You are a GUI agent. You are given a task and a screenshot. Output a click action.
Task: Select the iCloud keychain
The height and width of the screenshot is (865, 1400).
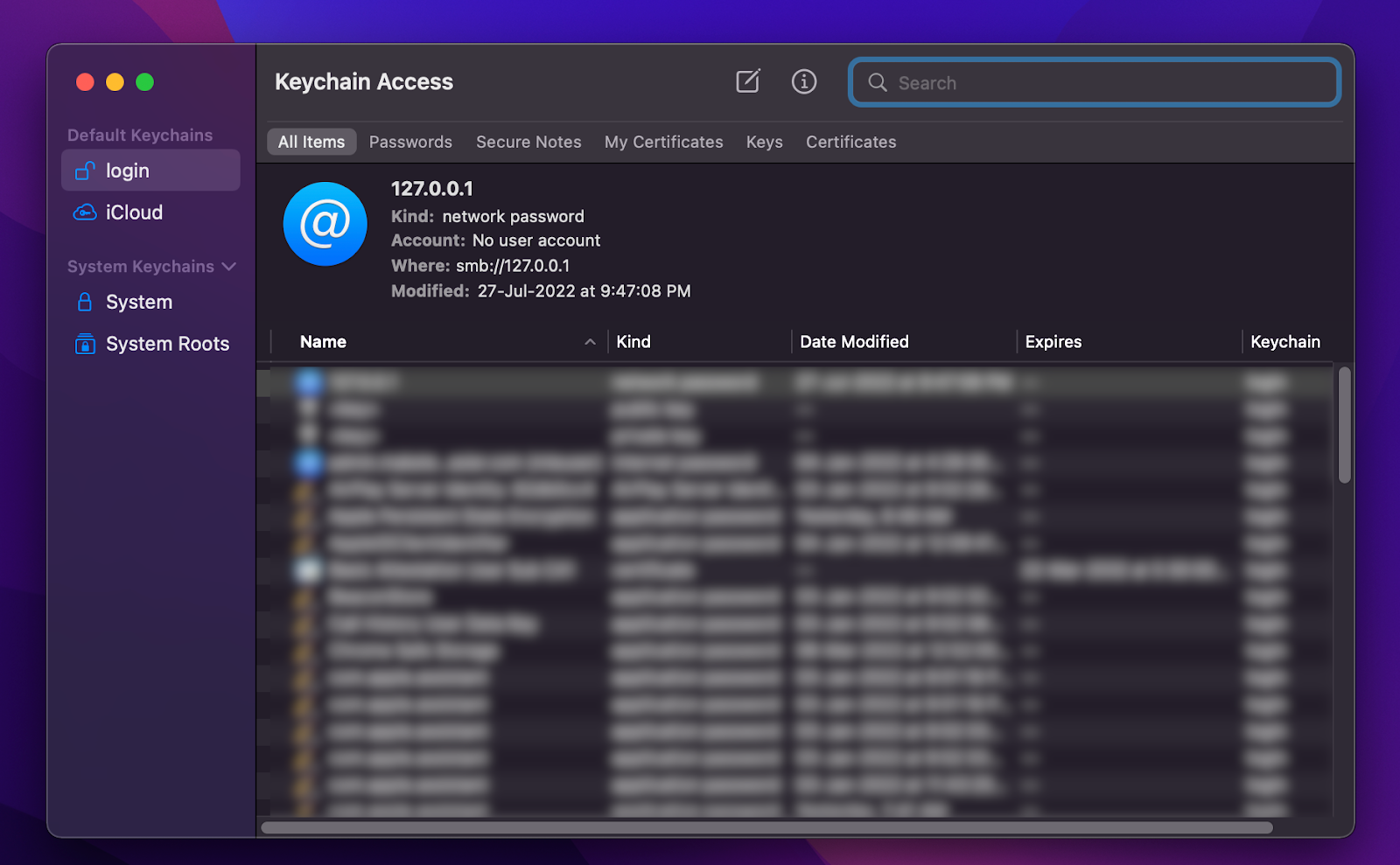[150, 213]
